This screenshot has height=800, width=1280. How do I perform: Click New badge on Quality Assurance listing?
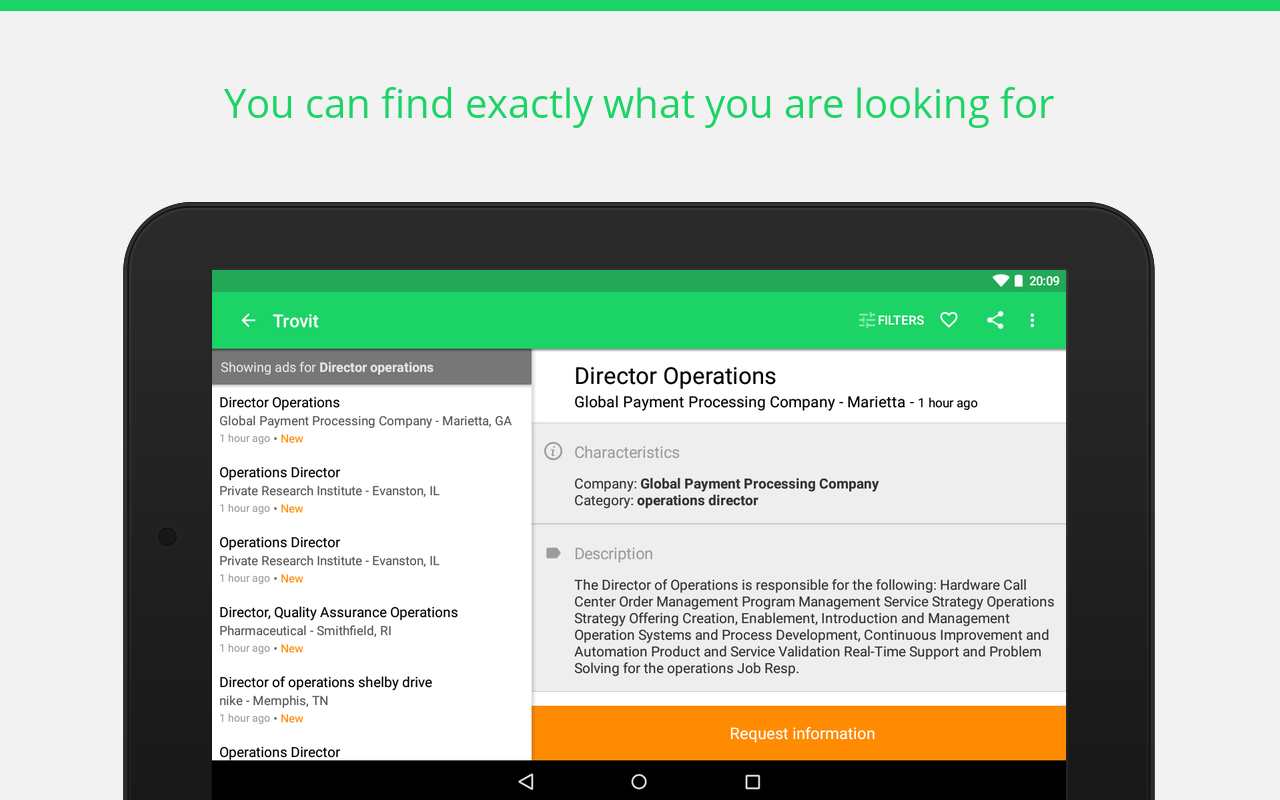tap(292, 649)
